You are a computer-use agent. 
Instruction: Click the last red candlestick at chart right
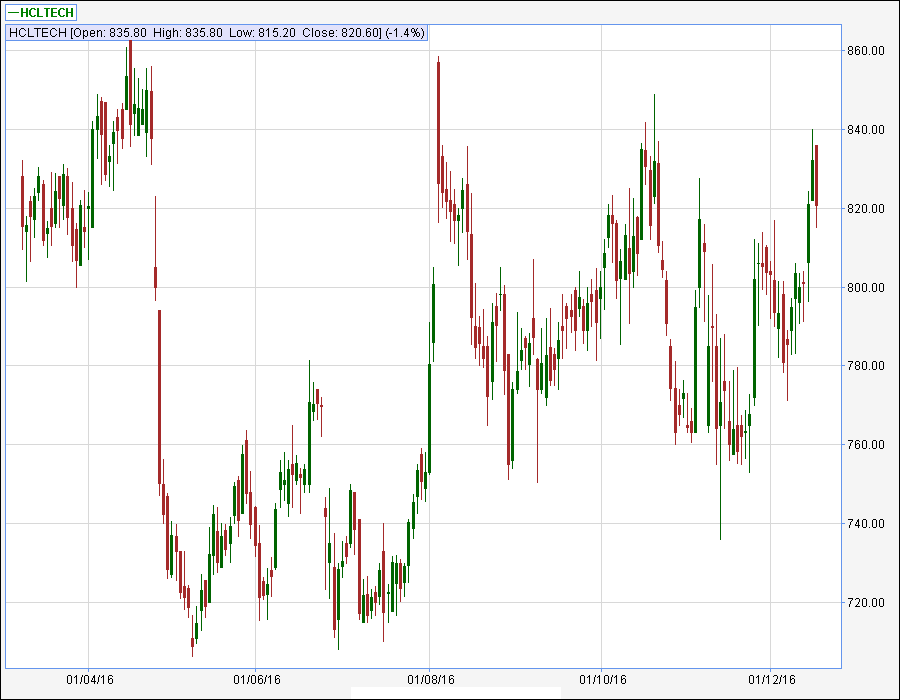pyautogui.click(x=816, y=176)
